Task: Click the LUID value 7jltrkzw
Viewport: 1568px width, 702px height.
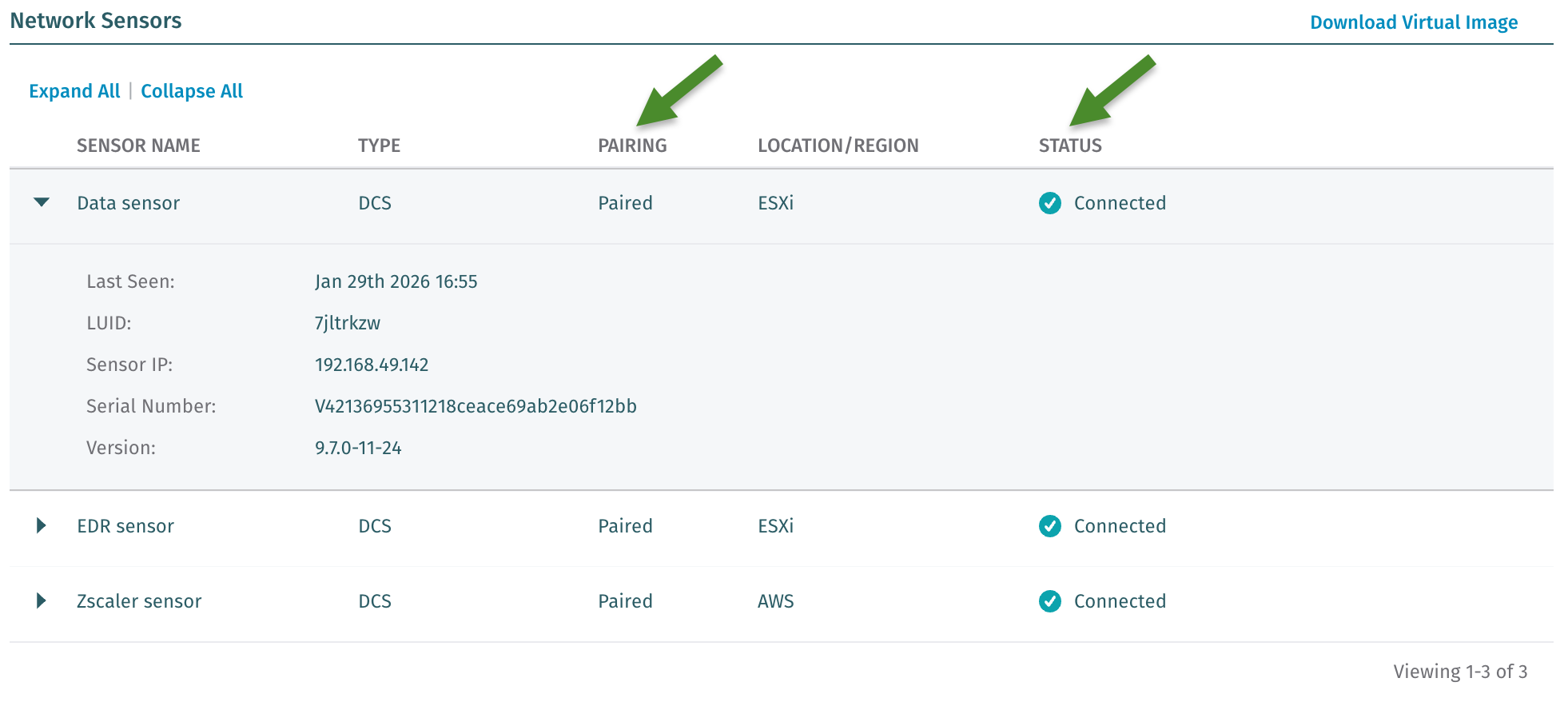Action: pos(348,323)
